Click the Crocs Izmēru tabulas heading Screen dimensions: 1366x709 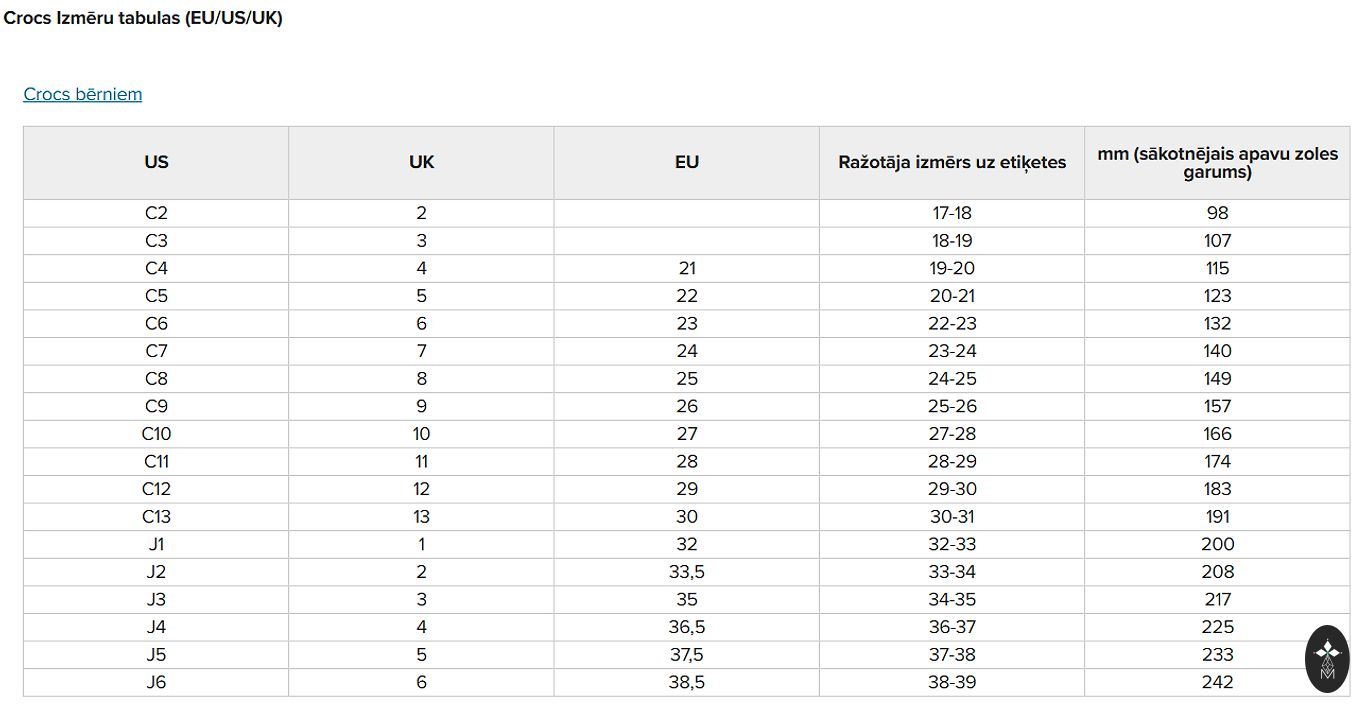tap(143, 19)
